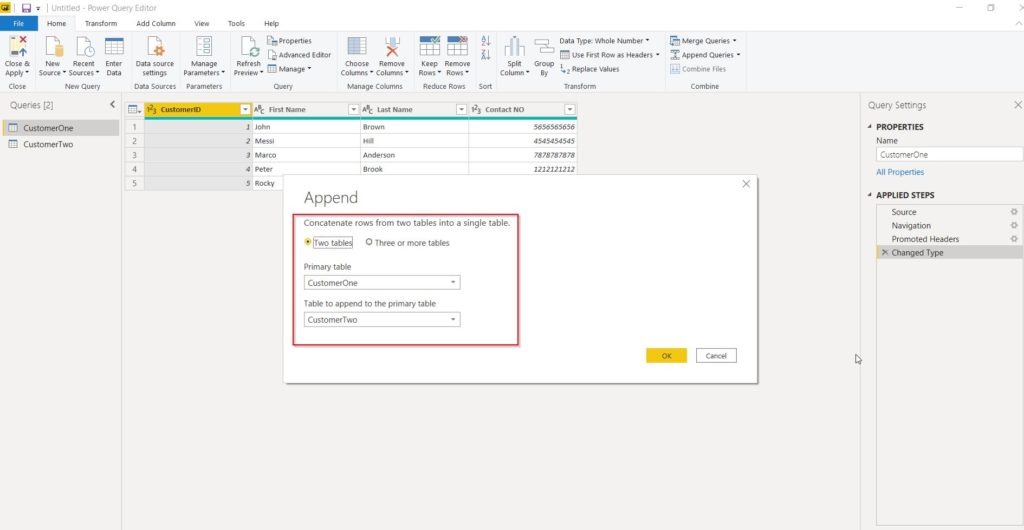Image resolution: width=1024 pixels, height=530 pixels.
Task: Click the Remove Columns icon
Action: [392, 47]
